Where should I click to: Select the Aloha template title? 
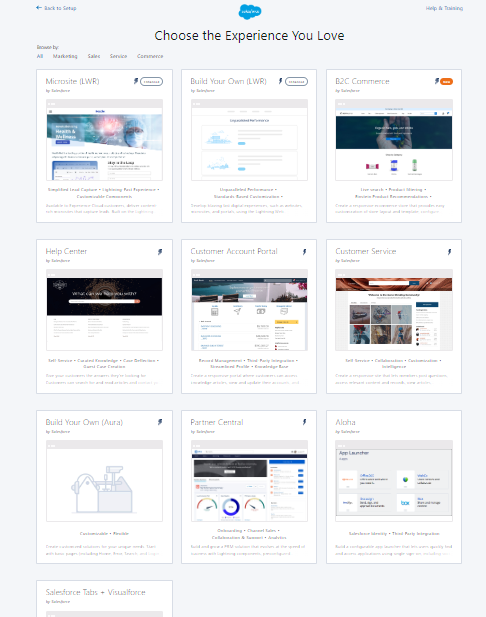coord(345,422)
